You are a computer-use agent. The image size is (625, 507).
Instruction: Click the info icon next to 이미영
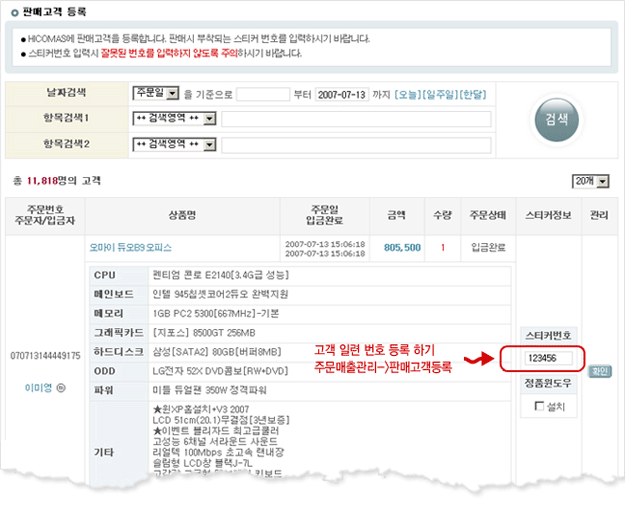[60, 386]
